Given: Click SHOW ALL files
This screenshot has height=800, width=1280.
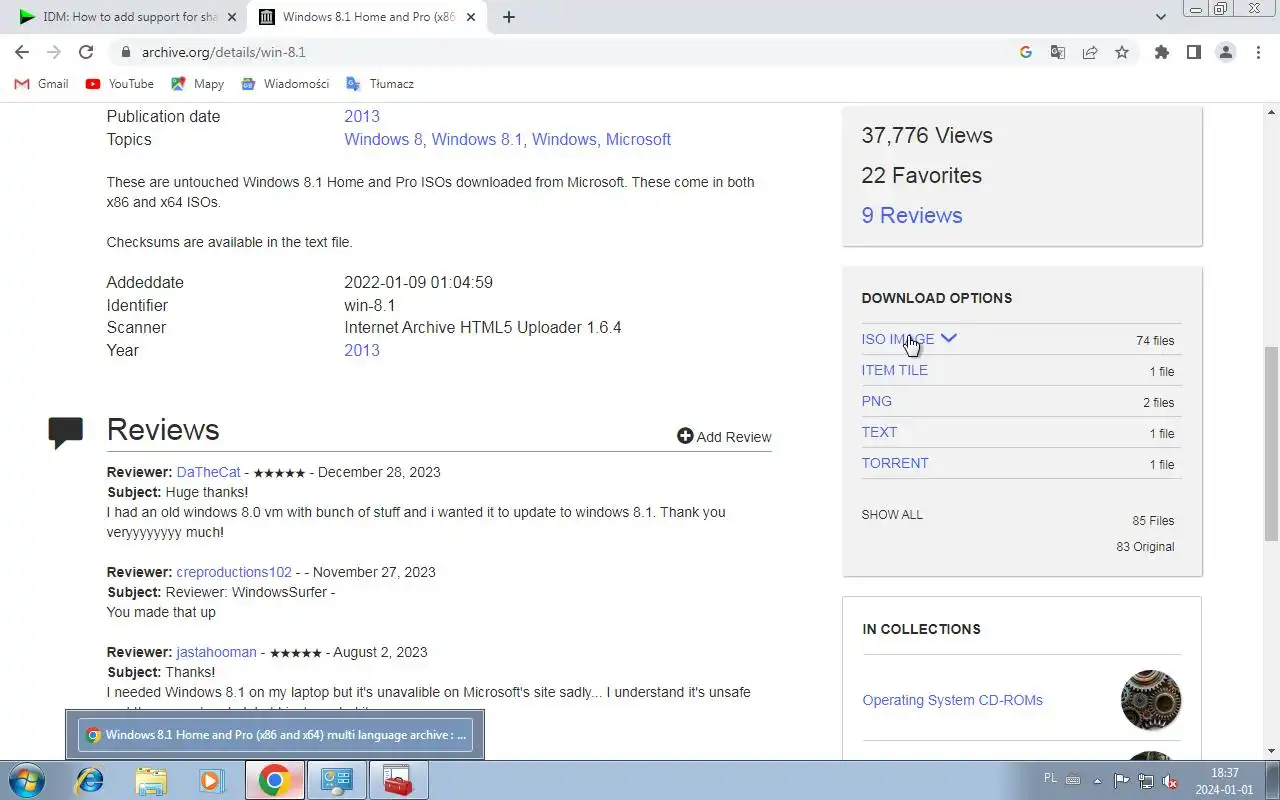Looking at the screenshot, I should pos(892,515).
